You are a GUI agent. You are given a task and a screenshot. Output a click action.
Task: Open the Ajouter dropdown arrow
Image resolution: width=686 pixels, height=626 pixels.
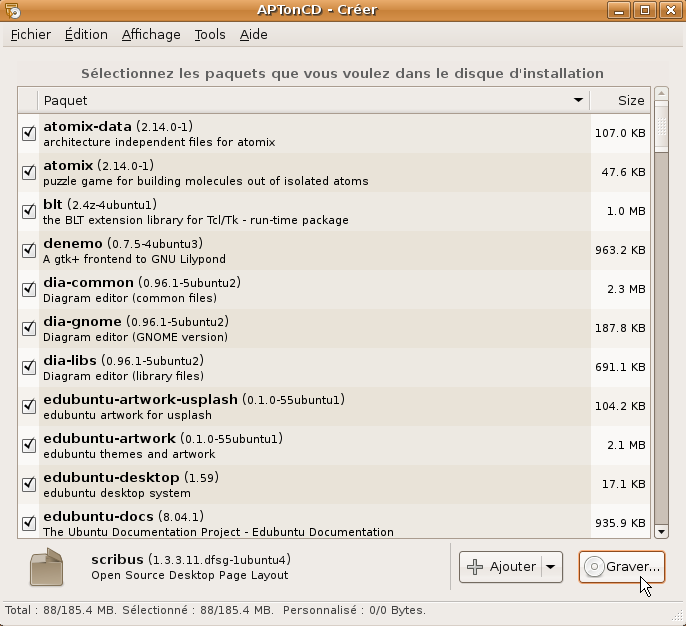coord(551,567)
